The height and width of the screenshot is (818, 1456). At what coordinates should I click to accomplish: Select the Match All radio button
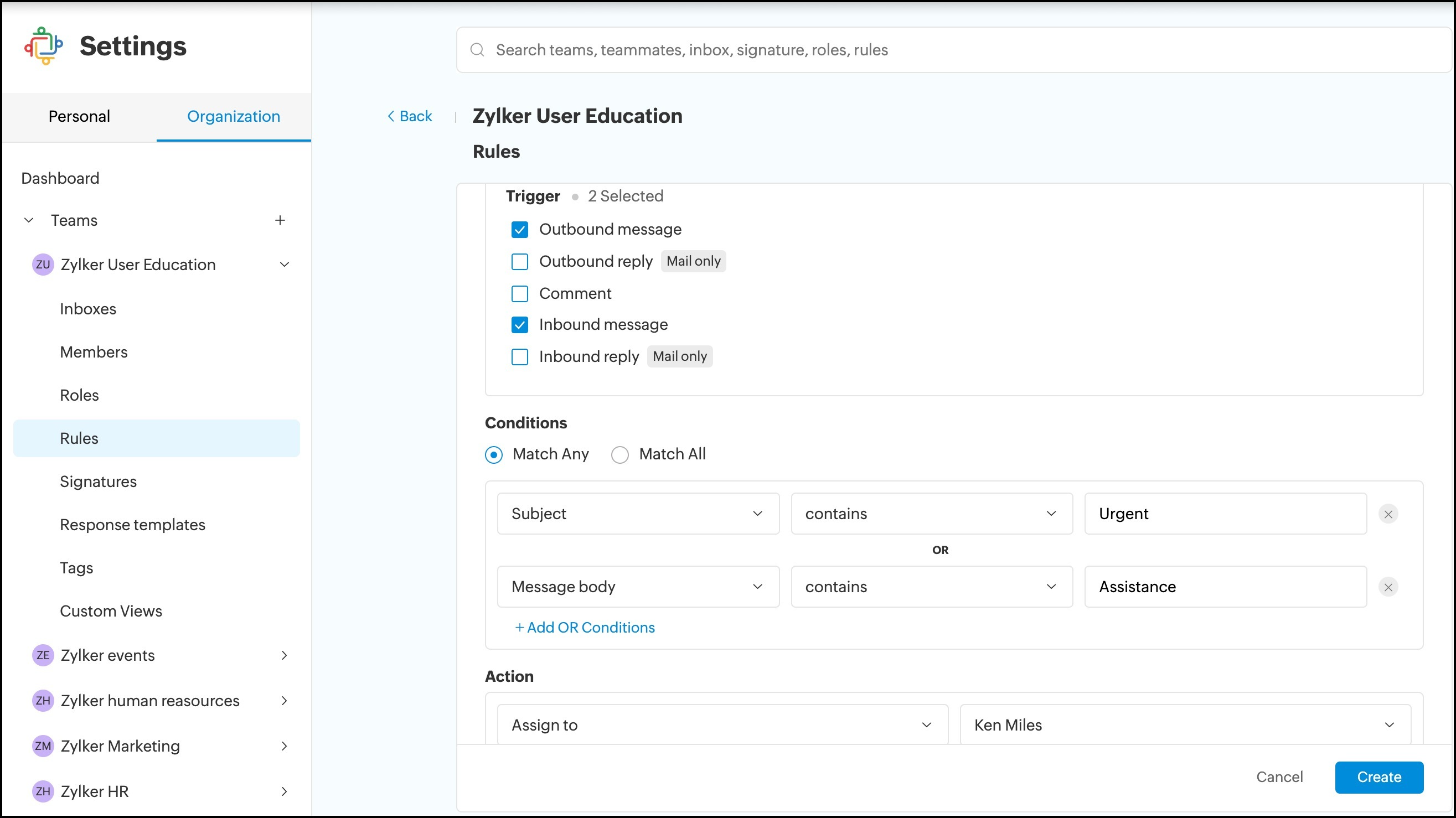(620, 455)
